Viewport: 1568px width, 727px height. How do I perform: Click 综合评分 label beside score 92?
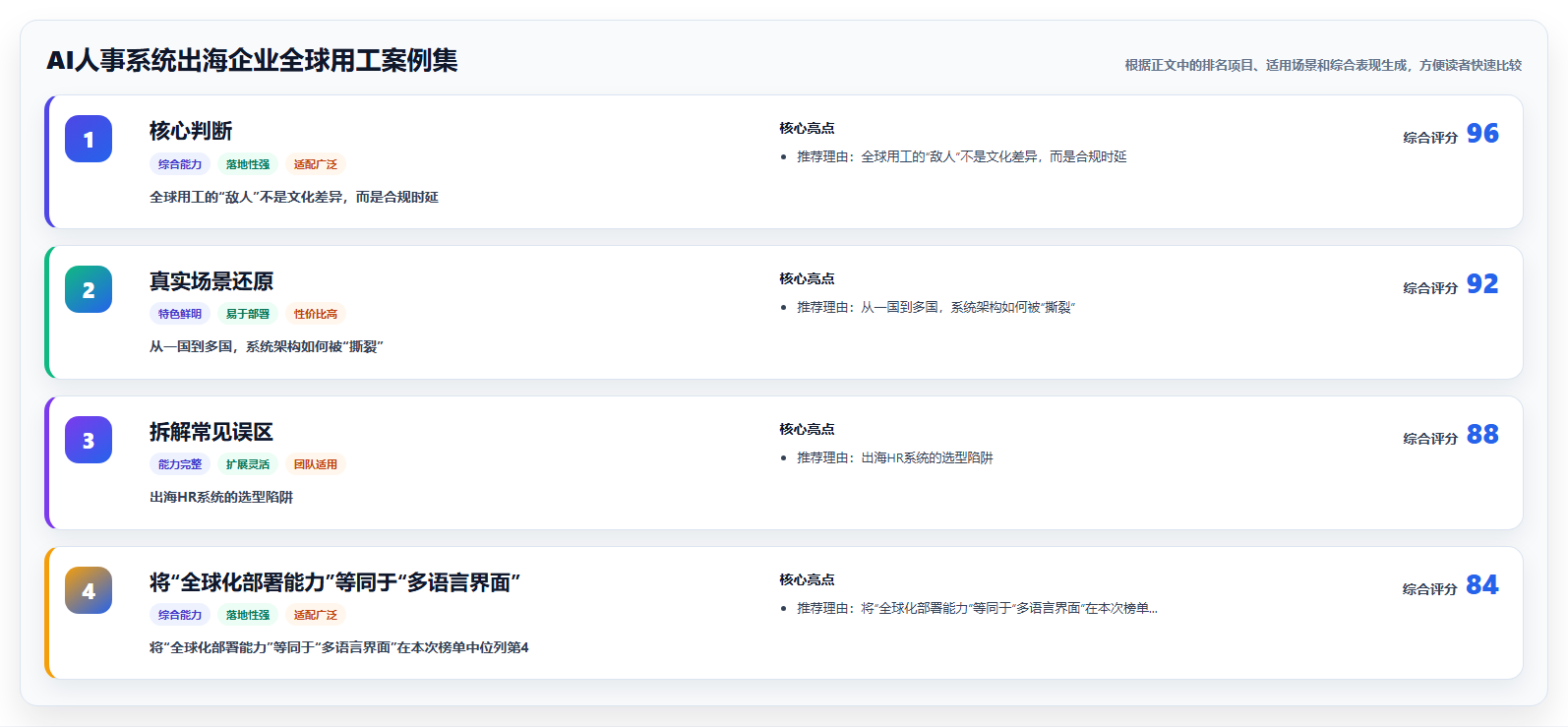coord(1430,288)
